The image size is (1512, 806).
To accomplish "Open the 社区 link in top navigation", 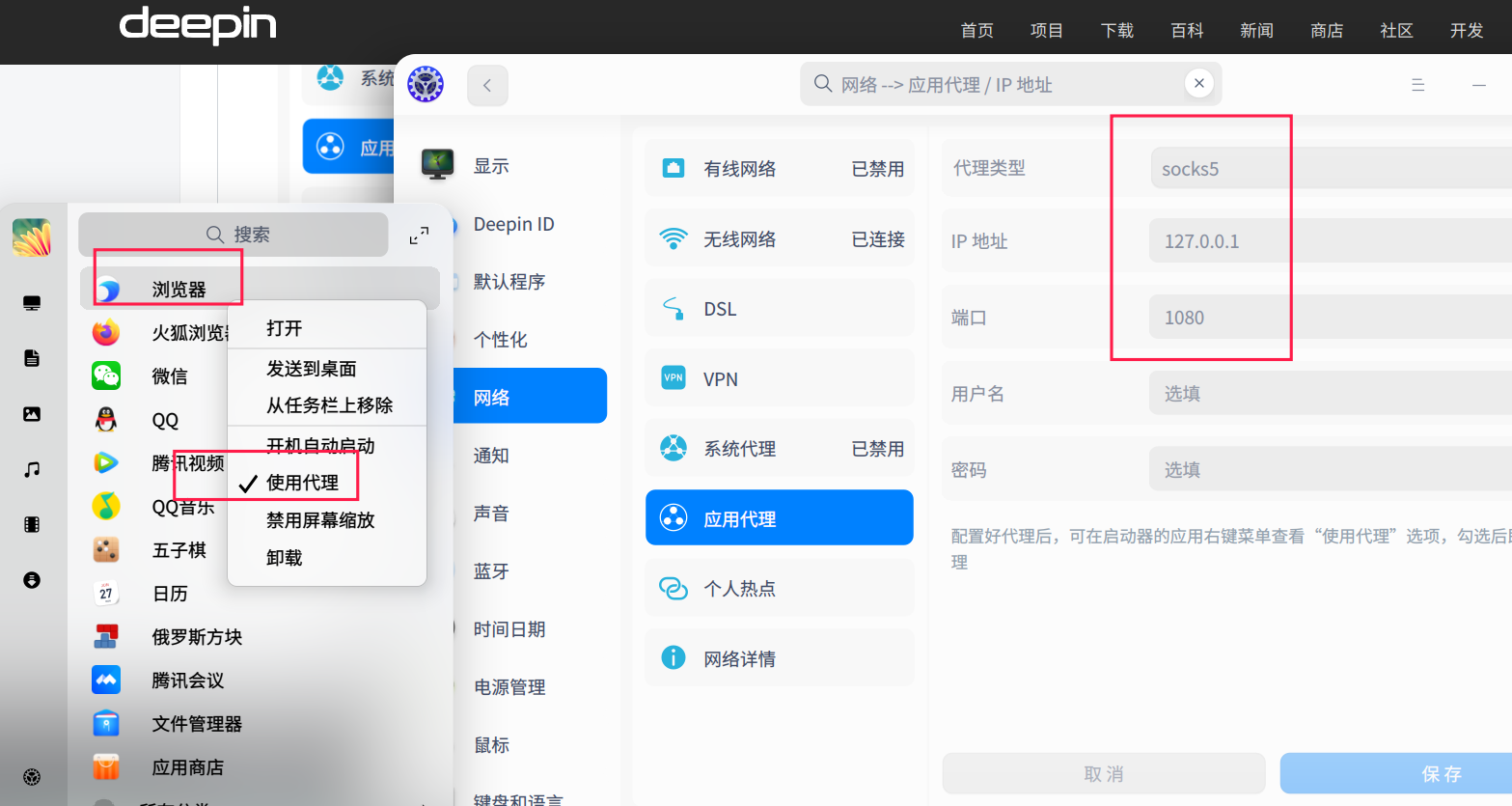I will (x=1396, y=31).
